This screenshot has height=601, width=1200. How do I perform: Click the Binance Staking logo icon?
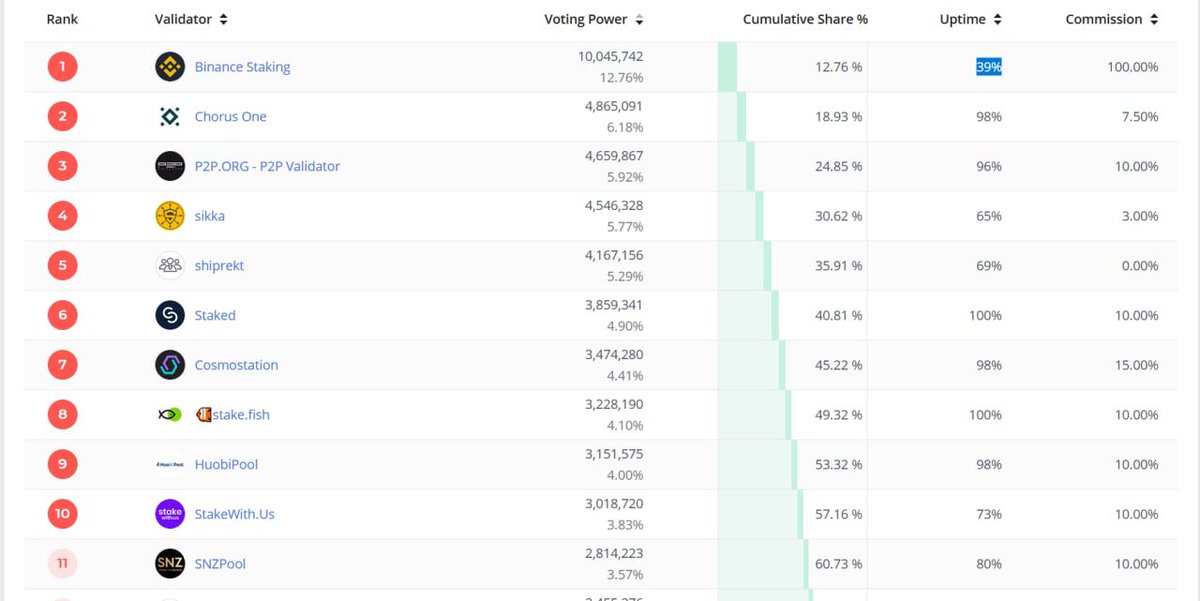[170, 67]
